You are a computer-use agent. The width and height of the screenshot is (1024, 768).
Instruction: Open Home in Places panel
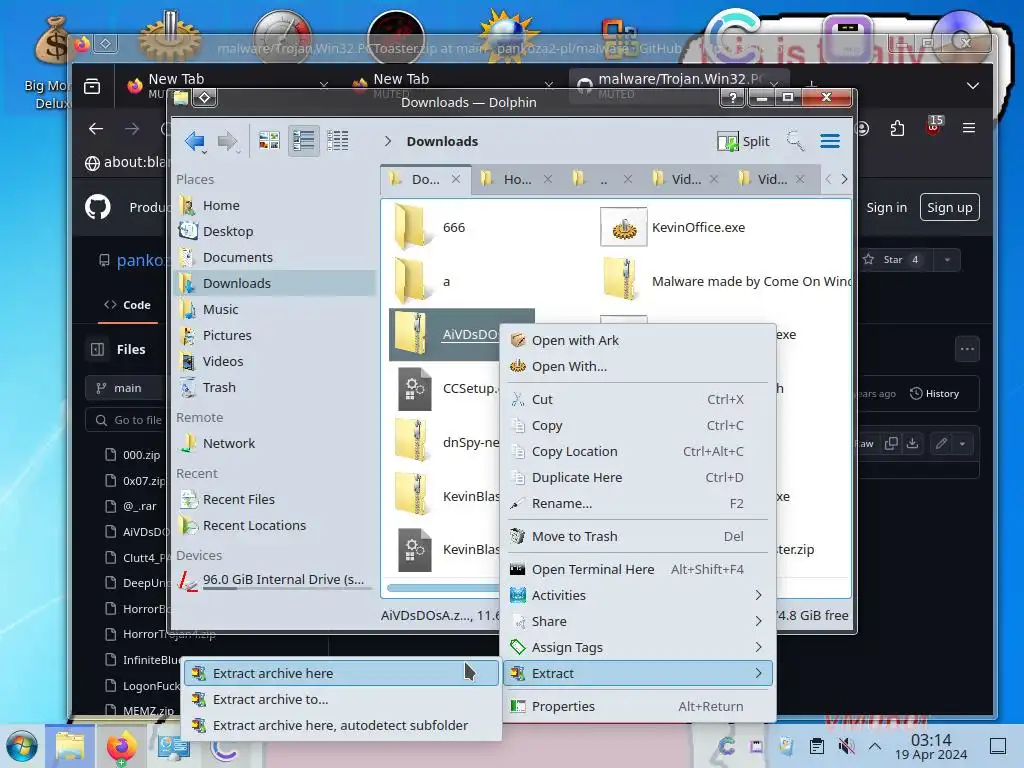click(274, 206)
